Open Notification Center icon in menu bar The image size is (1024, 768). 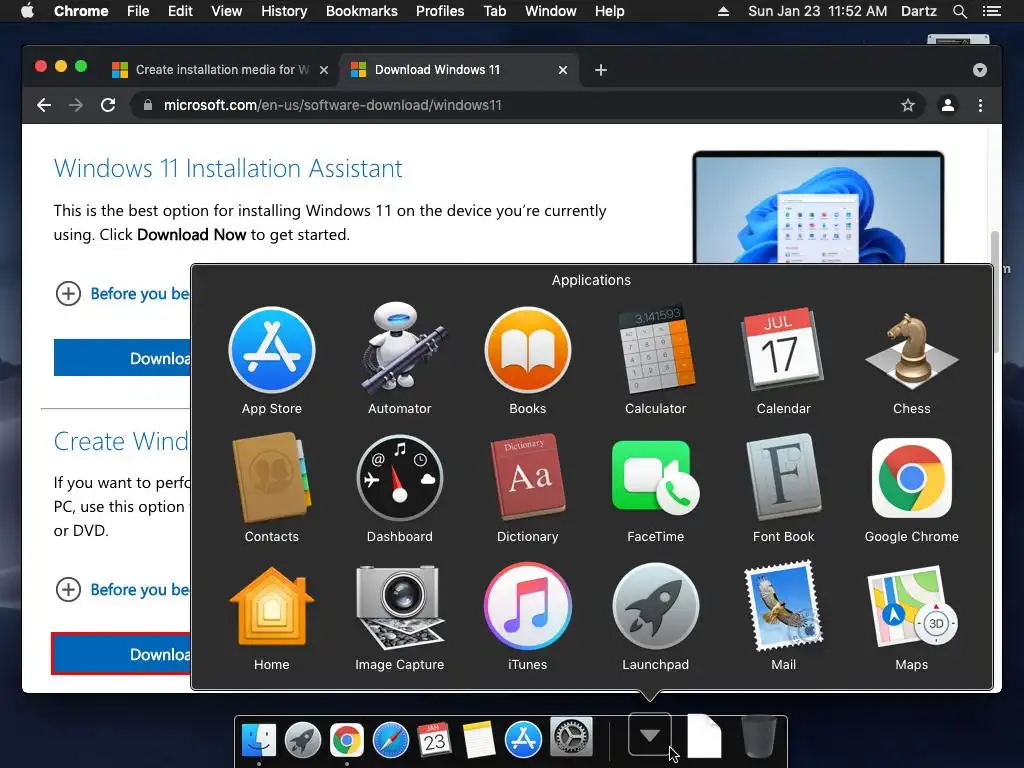click(992, 11)
